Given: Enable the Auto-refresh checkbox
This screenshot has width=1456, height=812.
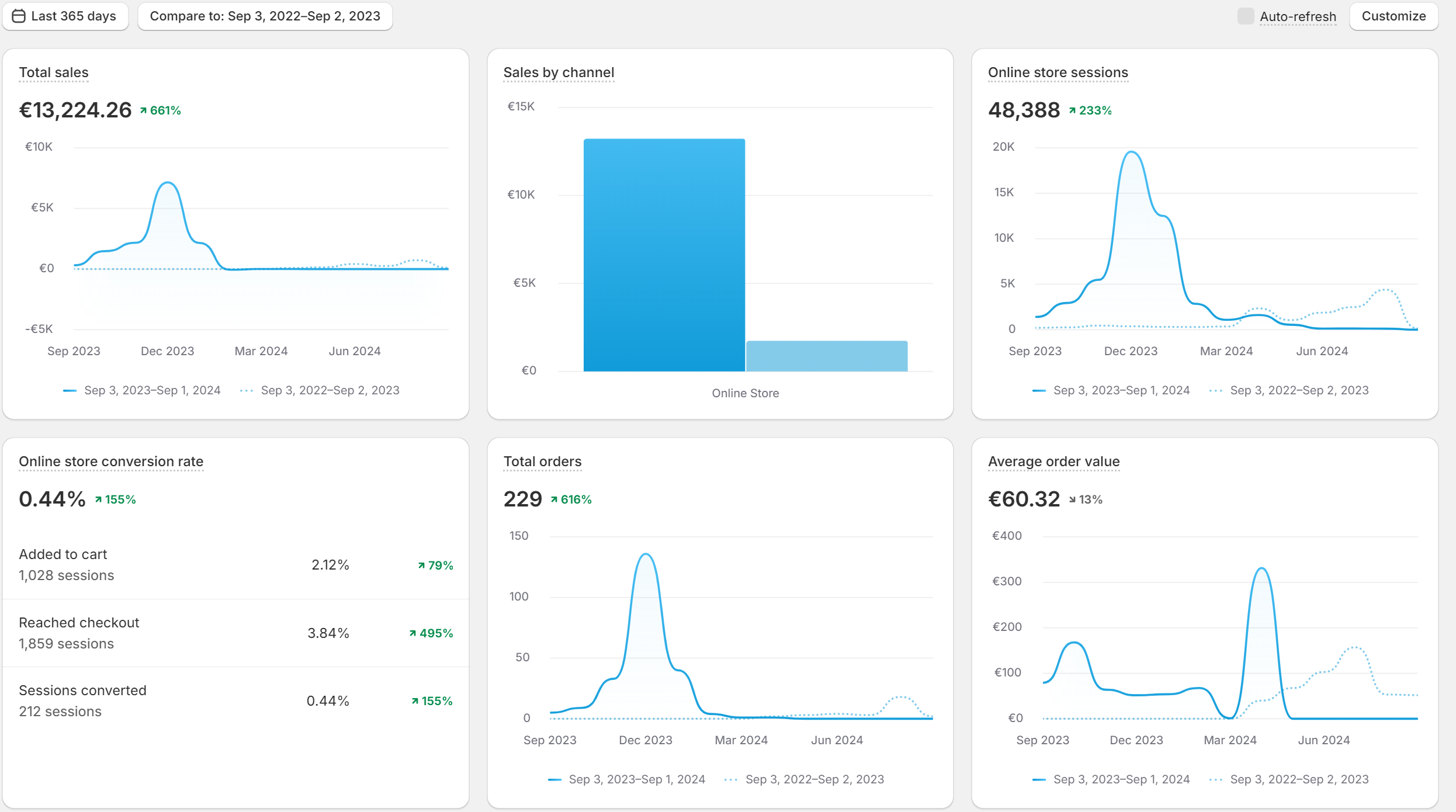Looking at the screenshot, I should coord(1245,16).
